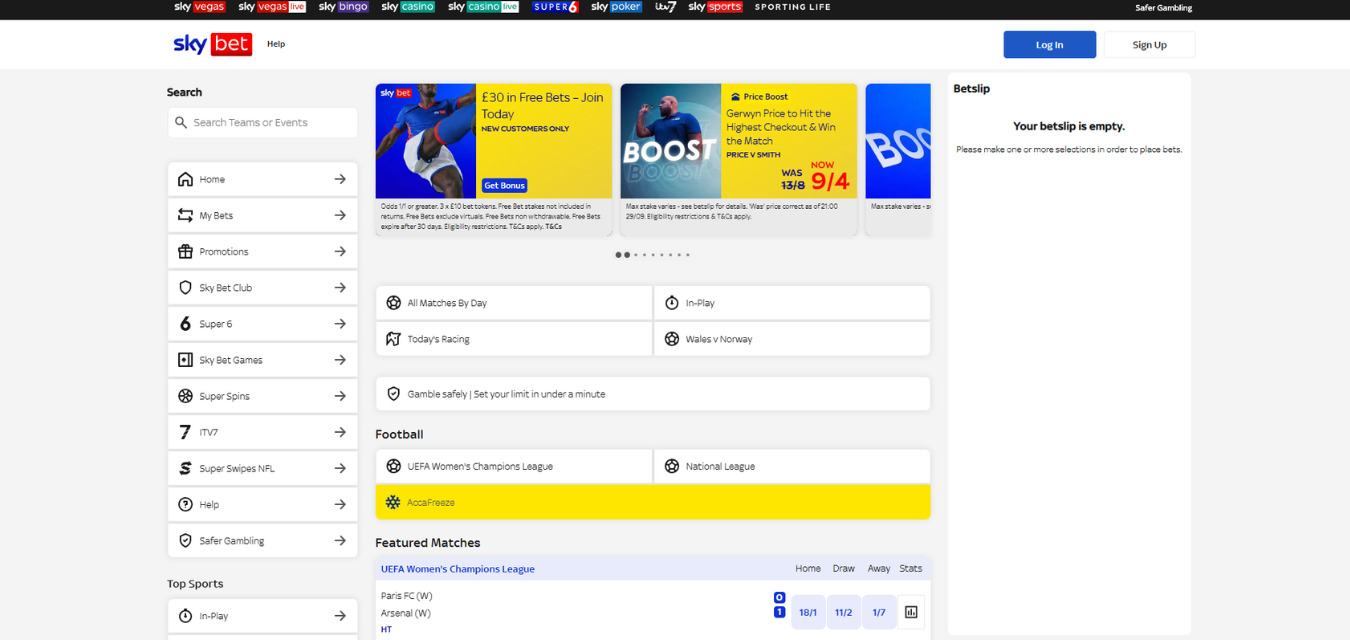Click the Sign Up button
The width and height of the screenshot is (1350, 640).
point(1149,45)
